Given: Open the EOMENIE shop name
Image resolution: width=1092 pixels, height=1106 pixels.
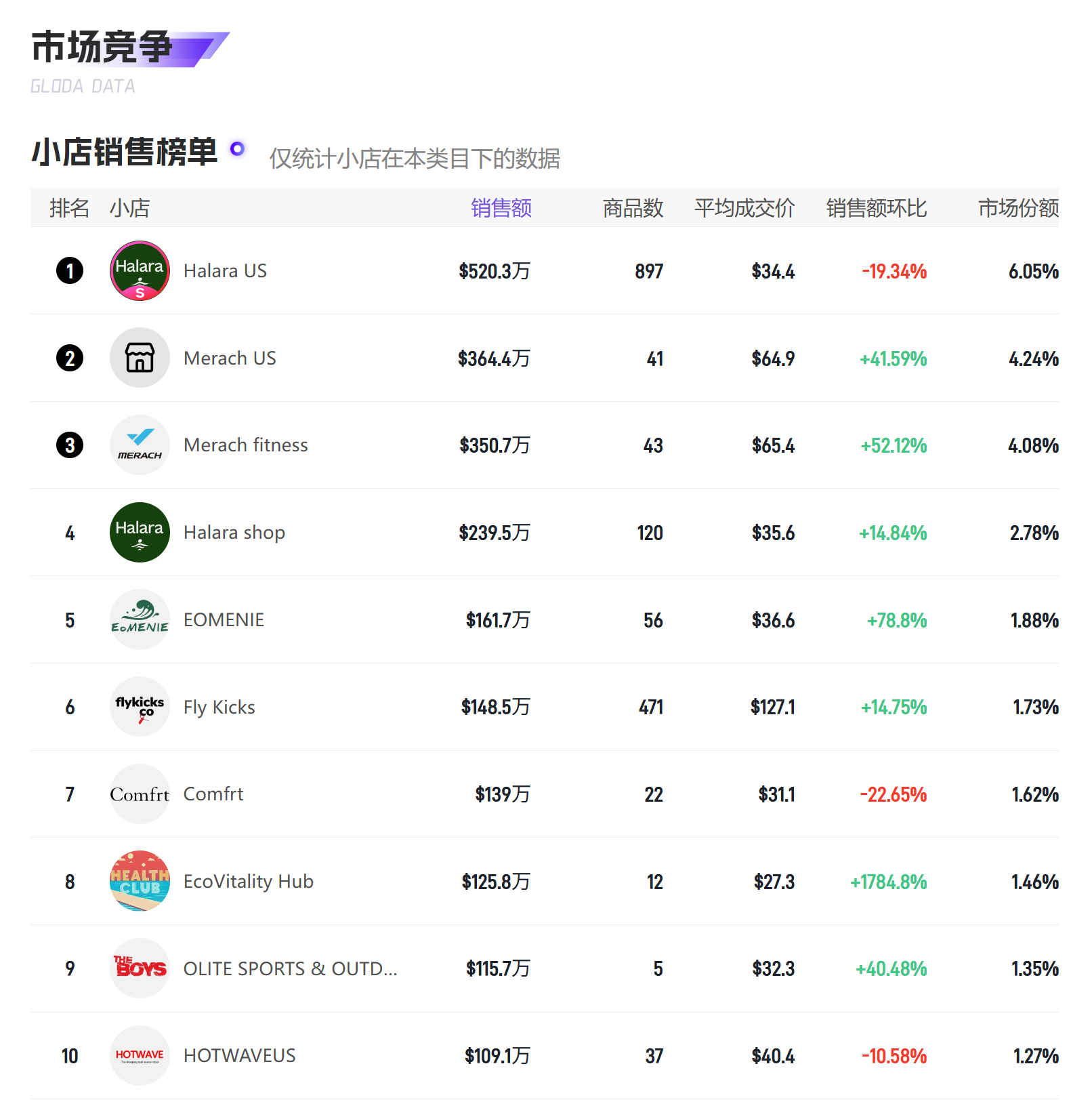Looking at the screenshot, I should pyautogui.click(x=224, y=619).
